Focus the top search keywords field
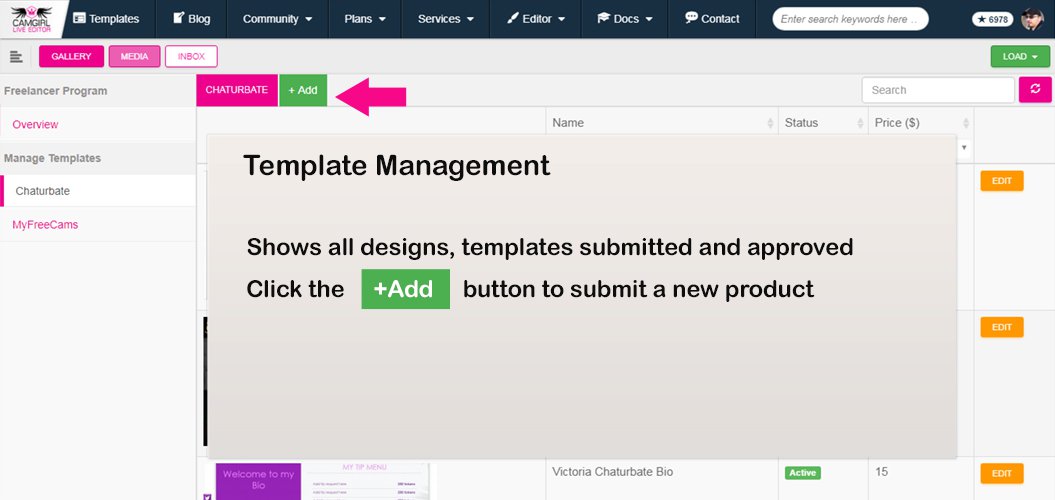The width and height of the screenshot is (1055, 500). pyautogui.click(x=850, y=19)
